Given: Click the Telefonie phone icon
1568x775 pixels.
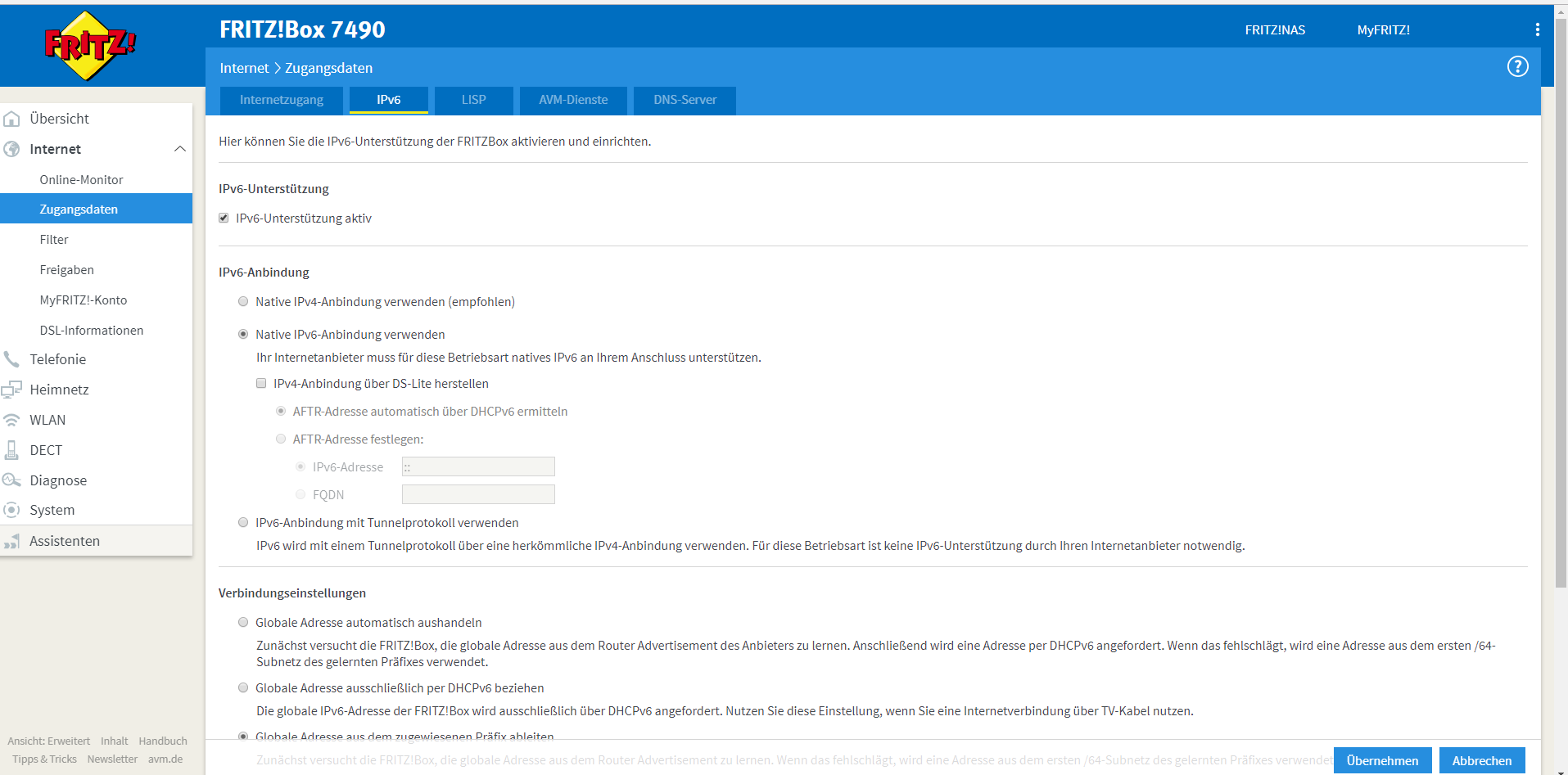Looking at the screenshot, I should point(11,359).
